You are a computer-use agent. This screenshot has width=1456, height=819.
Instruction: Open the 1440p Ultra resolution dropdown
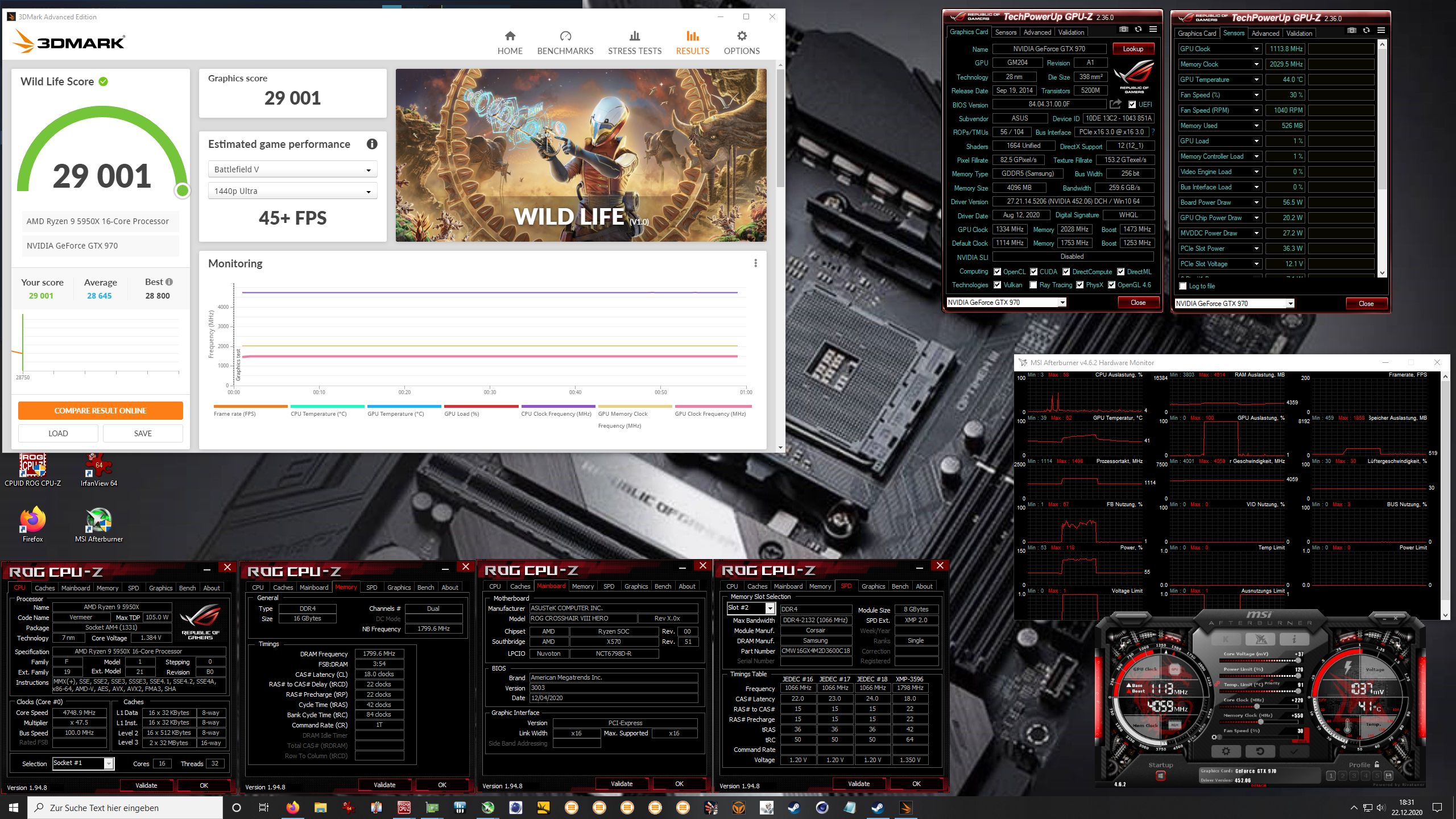pos(292,191)
